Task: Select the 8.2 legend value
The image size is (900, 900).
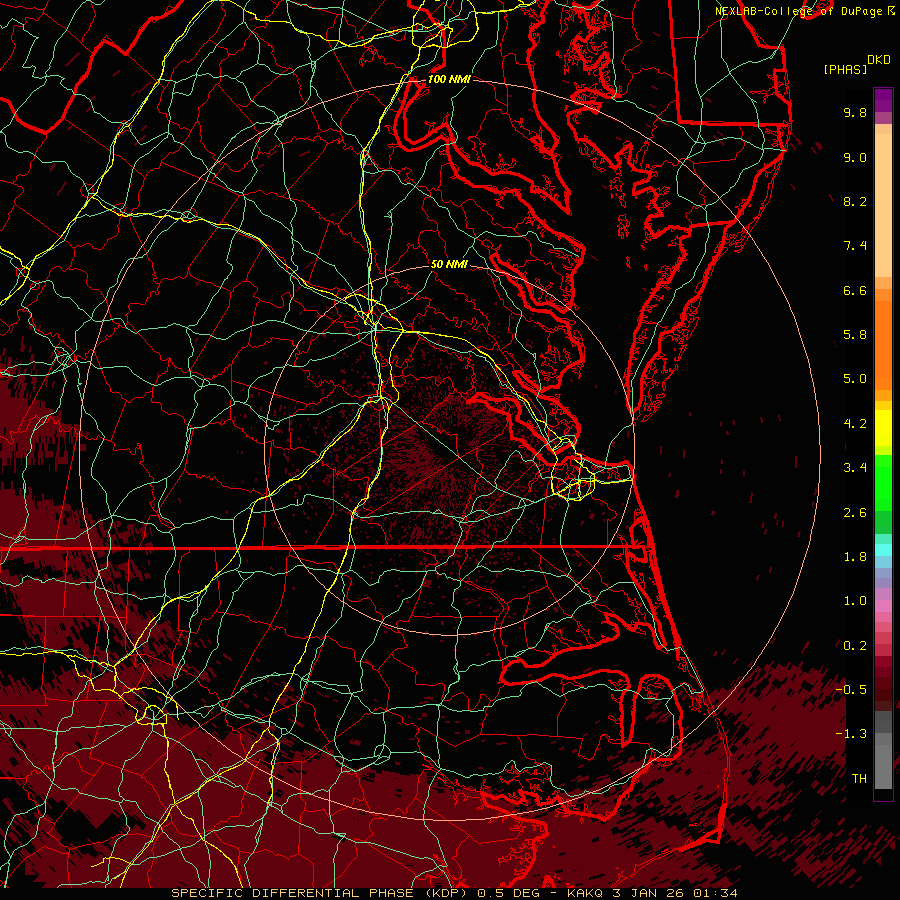Action: [855, 201]
